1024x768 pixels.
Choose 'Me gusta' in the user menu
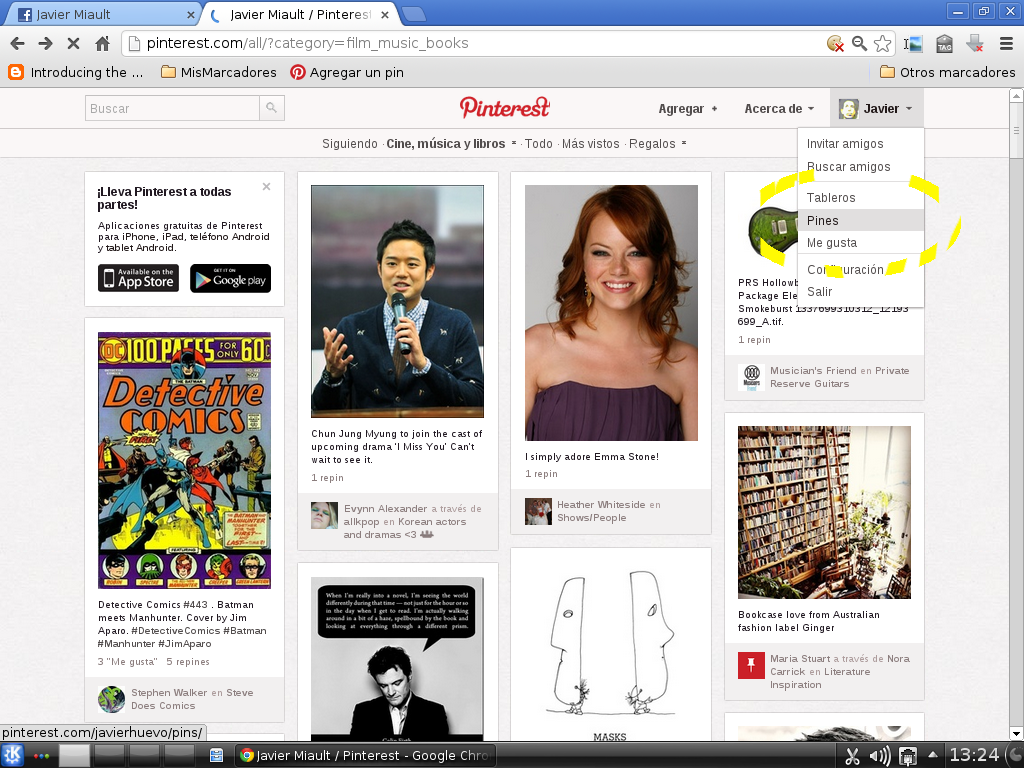coord(860,242)
